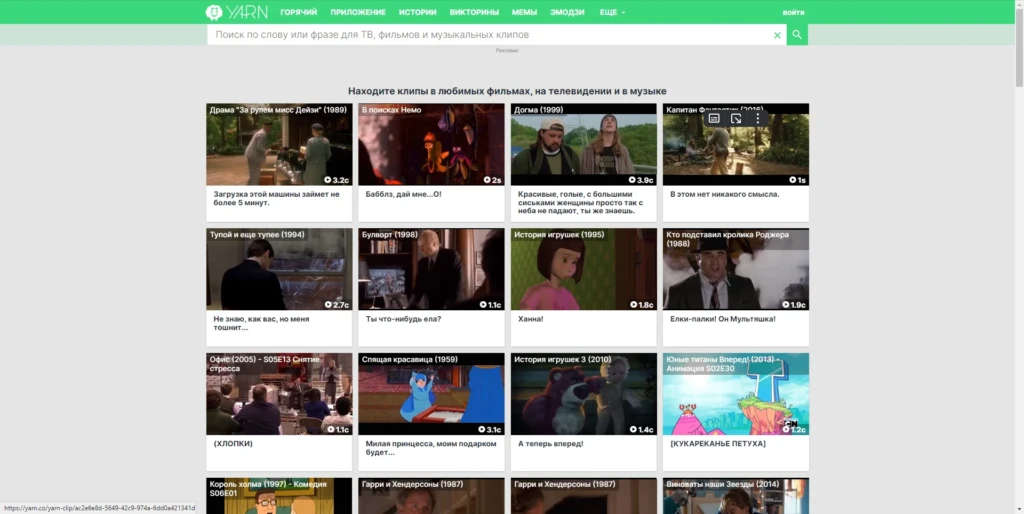Click caption 'Елки-палки! Он Мультяшка!'
1024x514 pixels.
[x=723, y=319]
